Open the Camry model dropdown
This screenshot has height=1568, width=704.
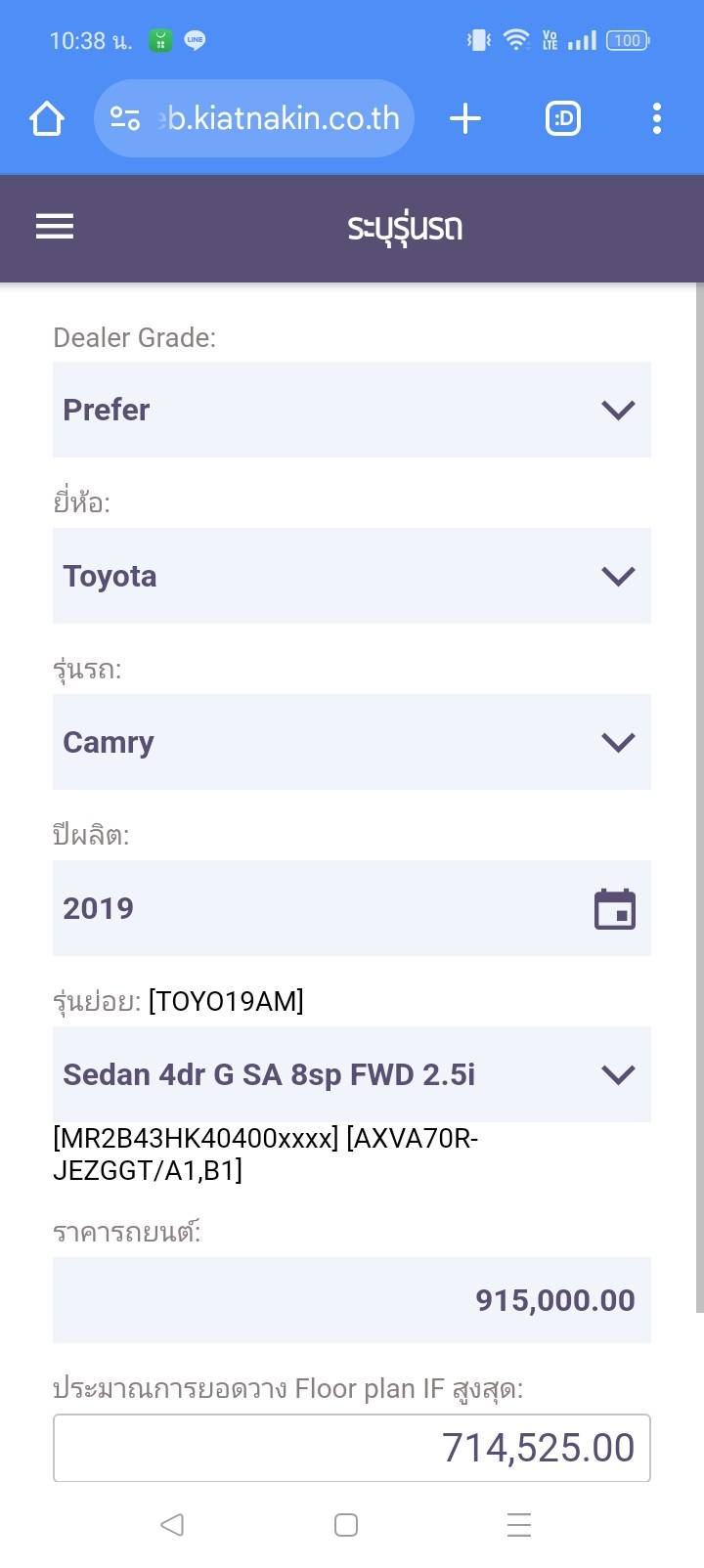tap(351, 742)
